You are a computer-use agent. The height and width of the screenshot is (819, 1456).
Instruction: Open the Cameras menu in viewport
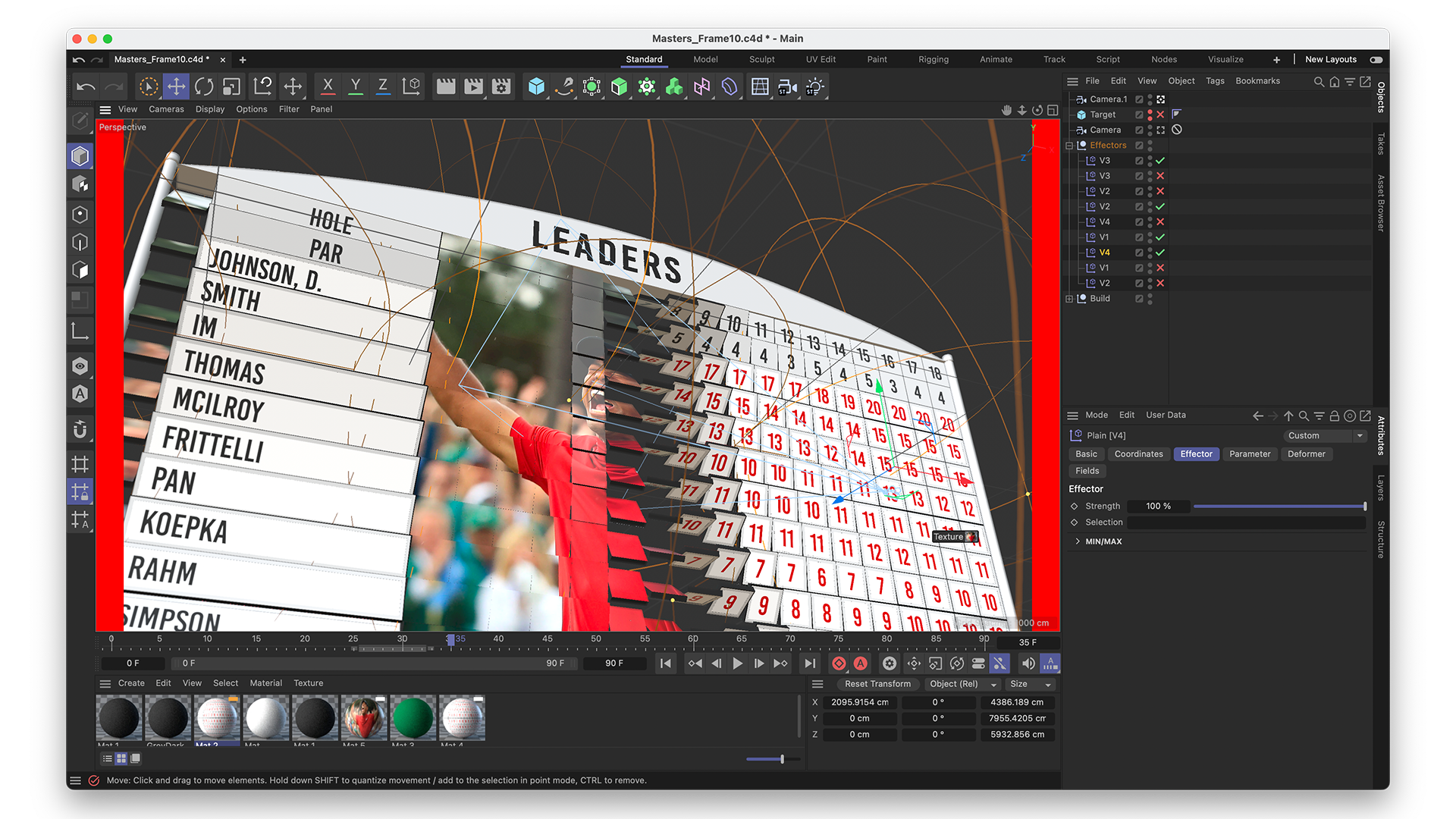166,109
